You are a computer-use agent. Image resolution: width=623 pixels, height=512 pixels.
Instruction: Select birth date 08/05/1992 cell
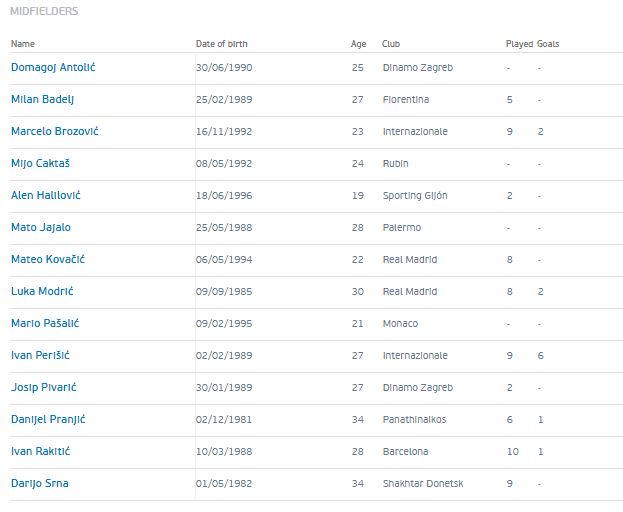[224, 163]
